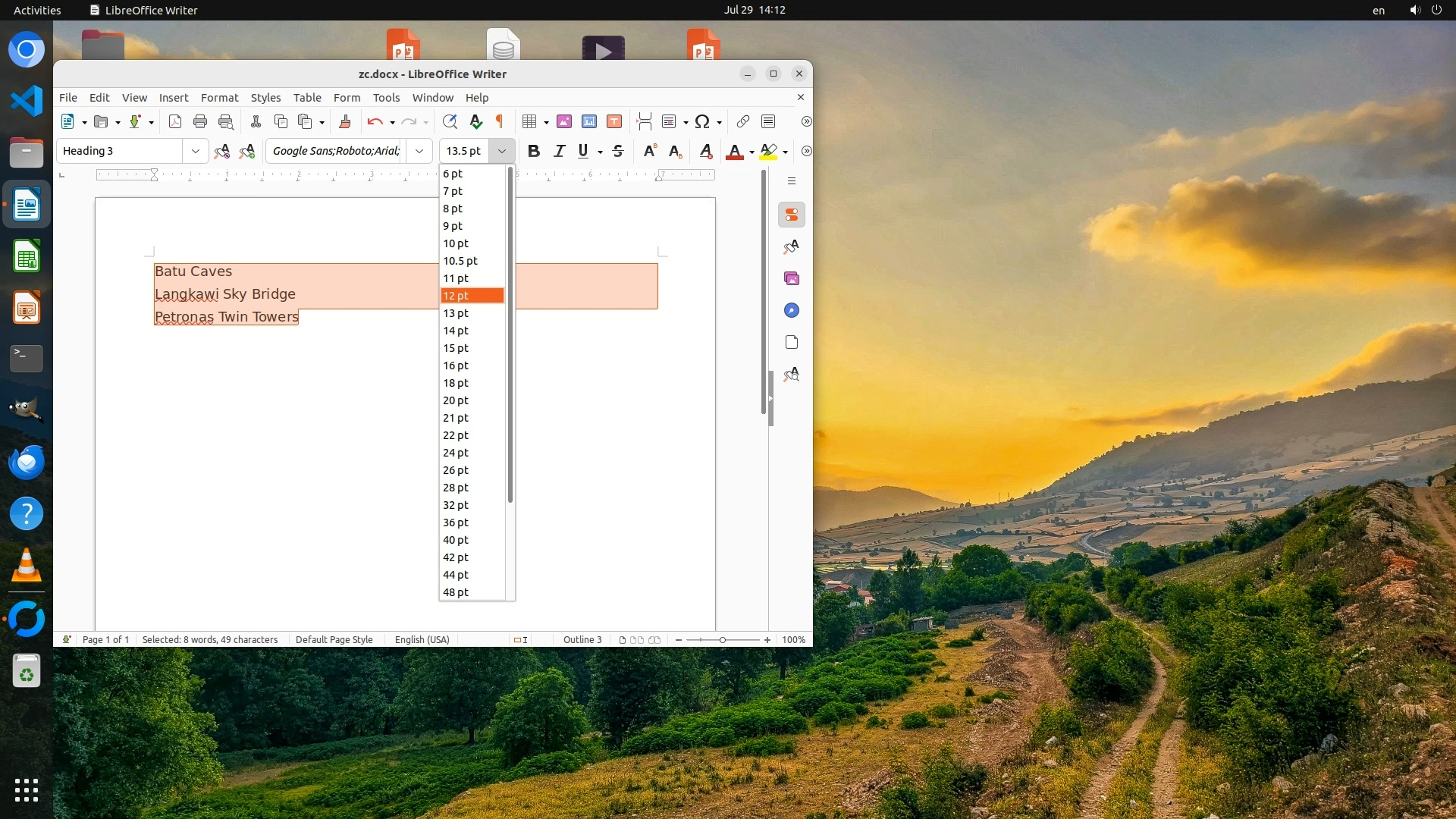Click the Insert Image icon
1456x819 pixels.
click(x=564, y=121)
